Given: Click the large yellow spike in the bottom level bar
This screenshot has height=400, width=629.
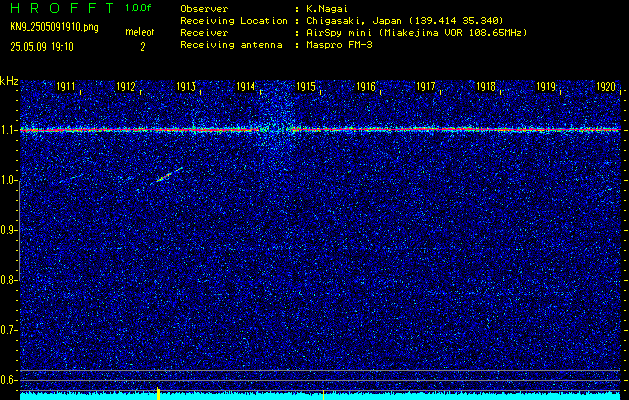Looking at the screenshot, I should 158,394.
